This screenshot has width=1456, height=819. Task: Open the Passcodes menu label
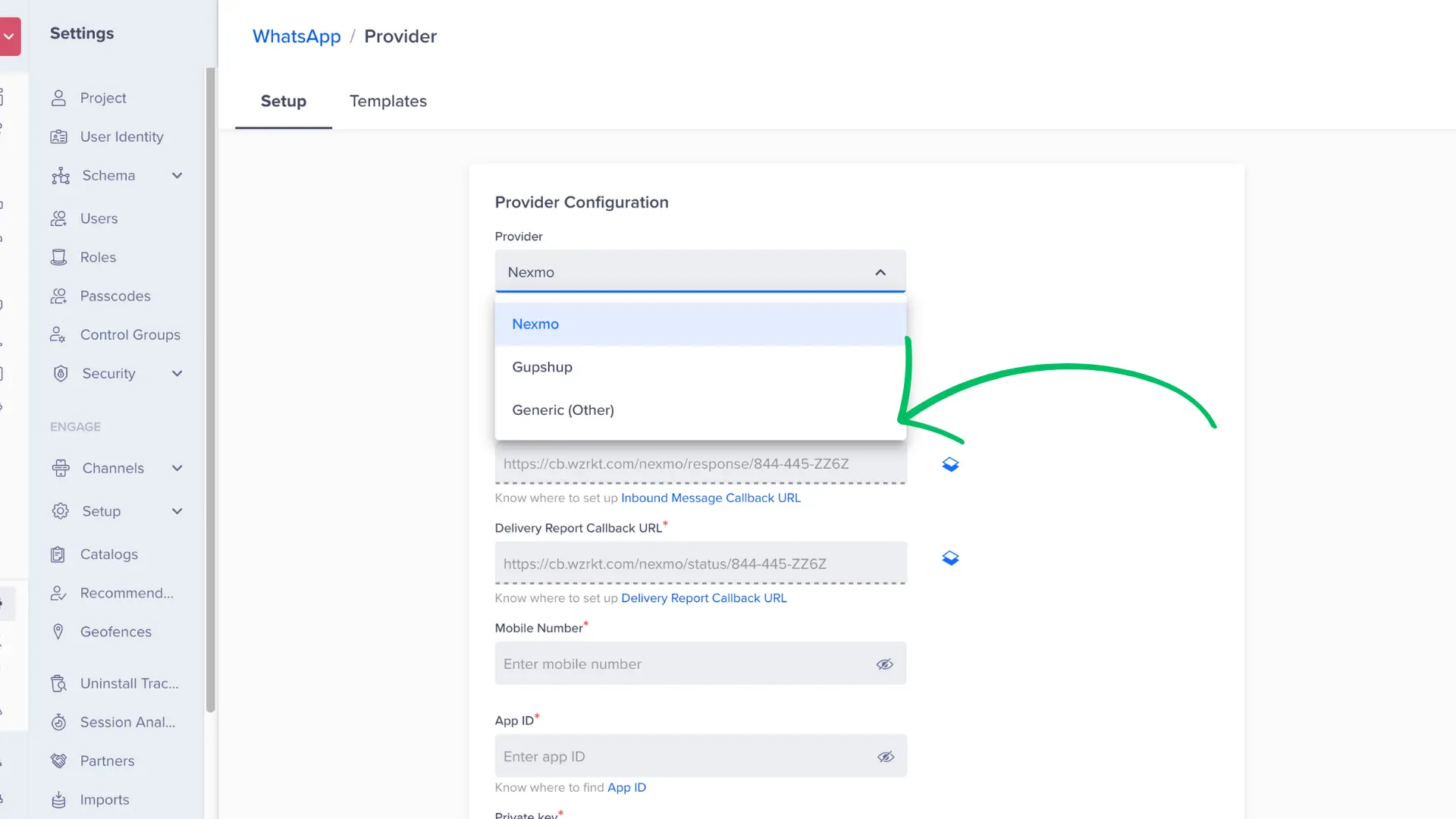tap(115, 296)
